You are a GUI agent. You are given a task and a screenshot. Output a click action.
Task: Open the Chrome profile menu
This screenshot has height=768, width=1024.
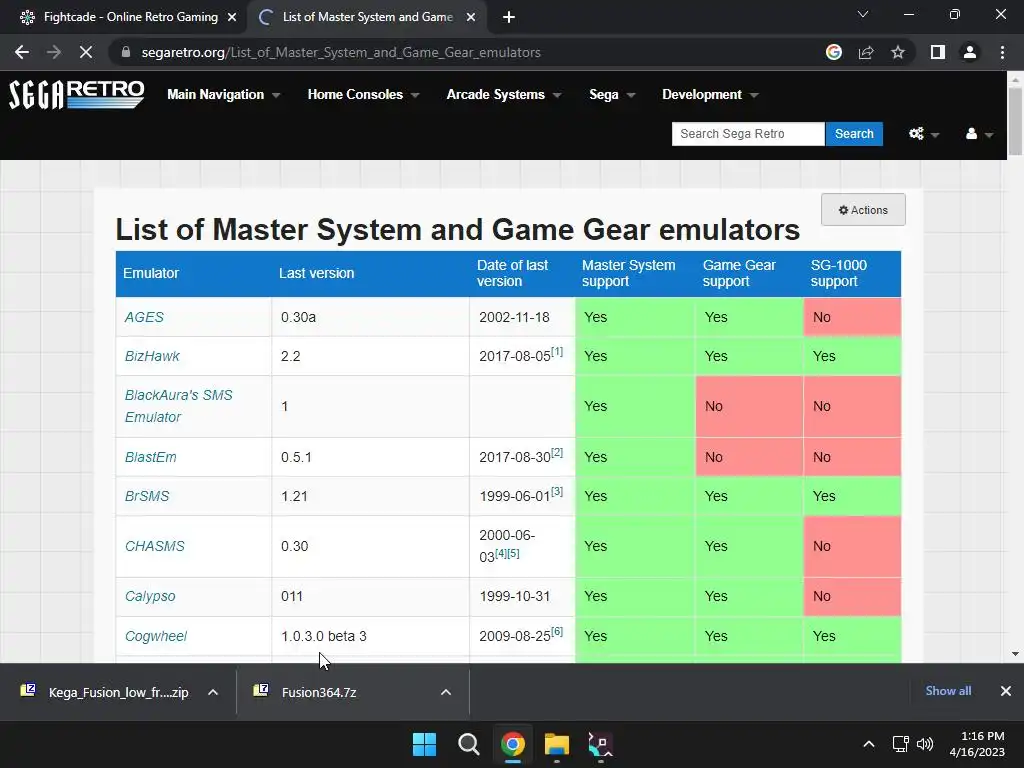click(970, 52)
